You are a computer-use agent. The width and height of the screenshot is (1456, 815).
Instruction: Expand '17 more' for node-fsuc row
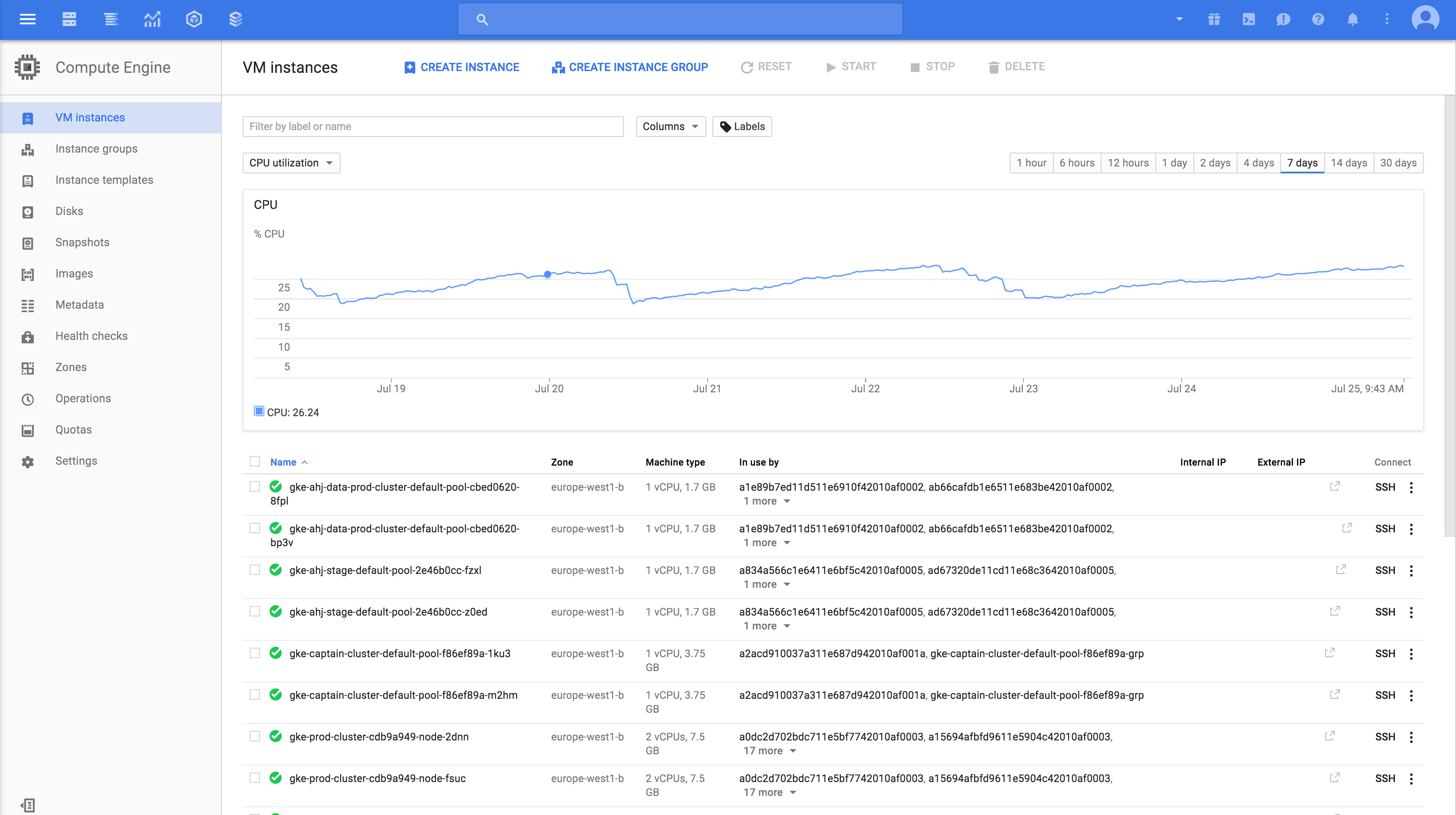click(x=770, y=792)
